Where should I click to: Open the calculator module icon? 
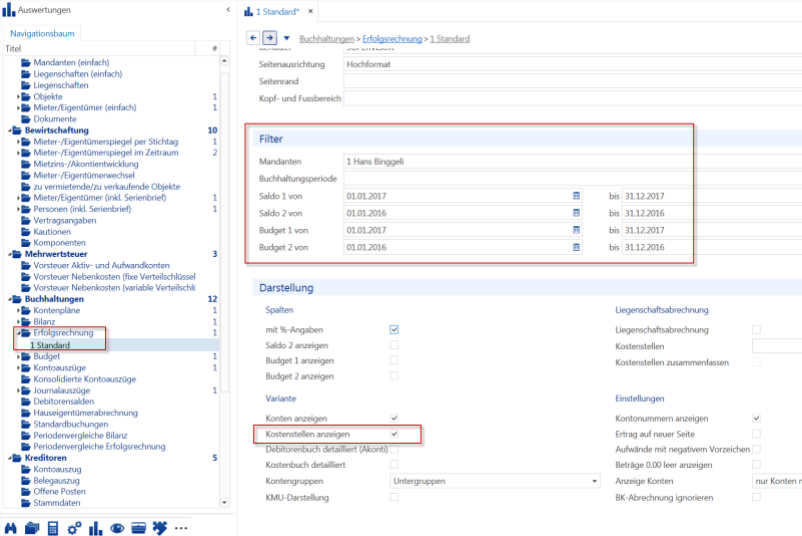(53, 528)
